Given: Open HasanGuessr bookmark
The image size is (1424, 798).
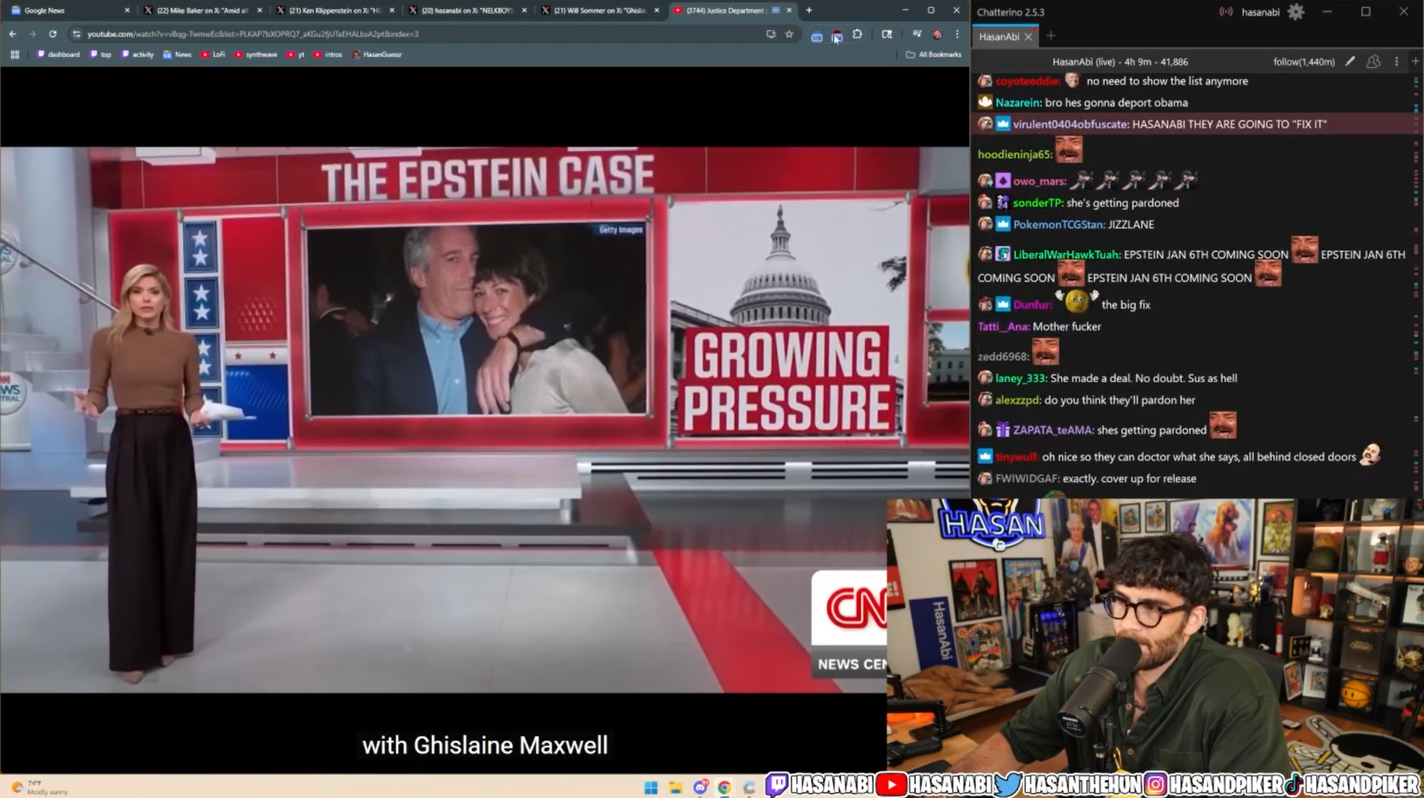Looking at the screenshot, I should pyautogui.click(x=376, y=55).
